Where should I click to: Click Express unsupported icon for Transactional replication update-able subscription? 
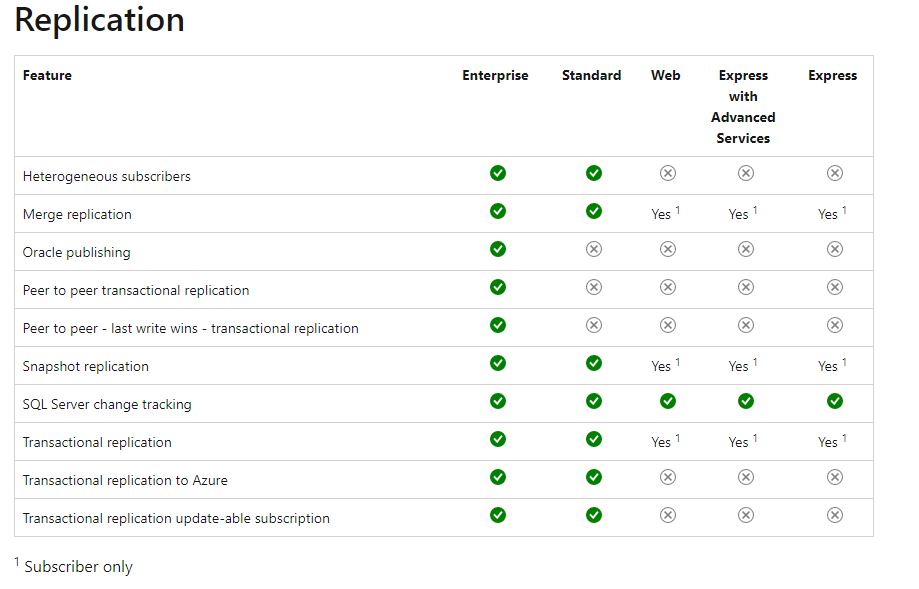tap(835, 515)
